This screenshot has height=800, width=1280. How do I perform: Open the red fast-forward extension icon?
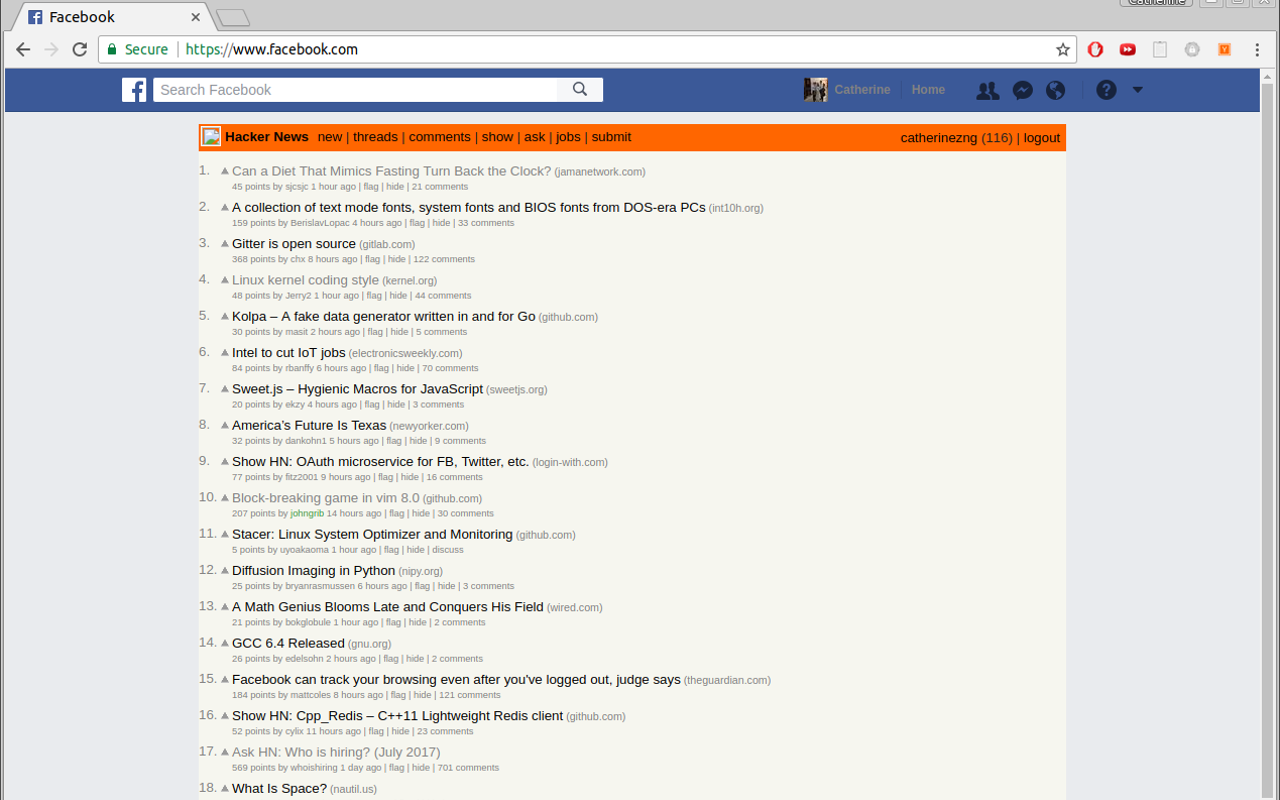pyautogui.click(x=1128, y=49)
